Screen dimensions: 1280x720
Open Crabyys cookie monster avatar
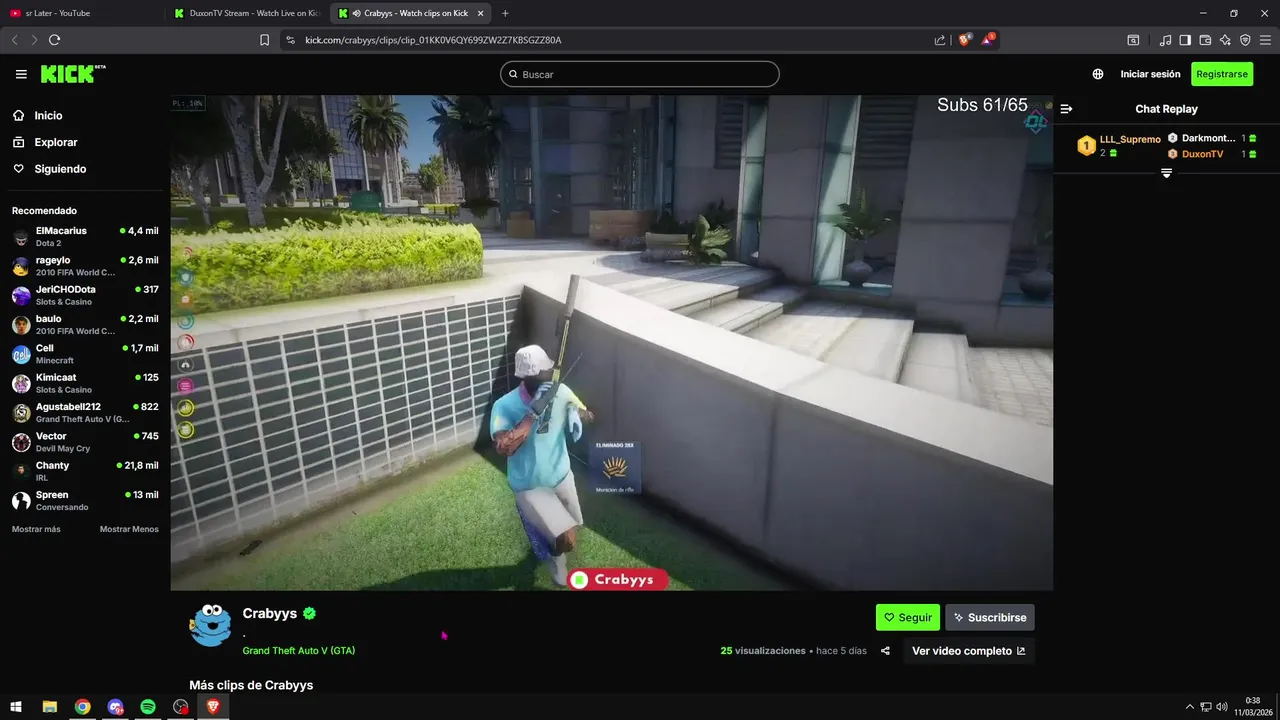(x=210, y=624)
